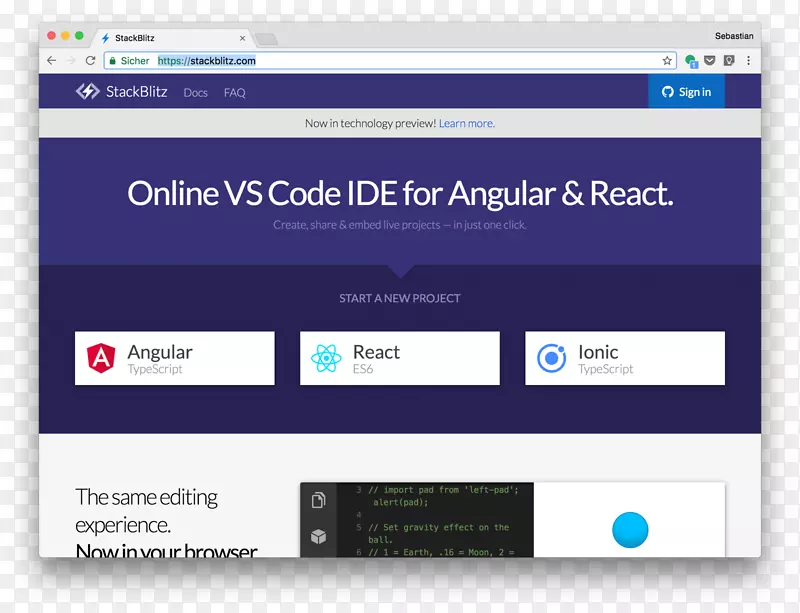Click the green extension icon with badge
The height and width of the screenshot is (613, 800).
click(x=691, y=61)
